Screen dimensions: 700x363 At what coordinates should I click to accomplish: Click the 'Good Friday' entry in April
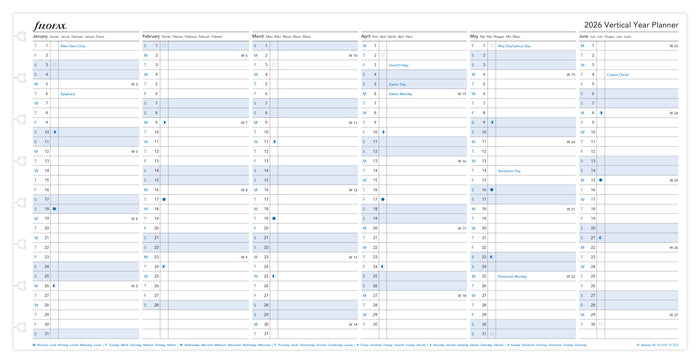click(399, 65)
